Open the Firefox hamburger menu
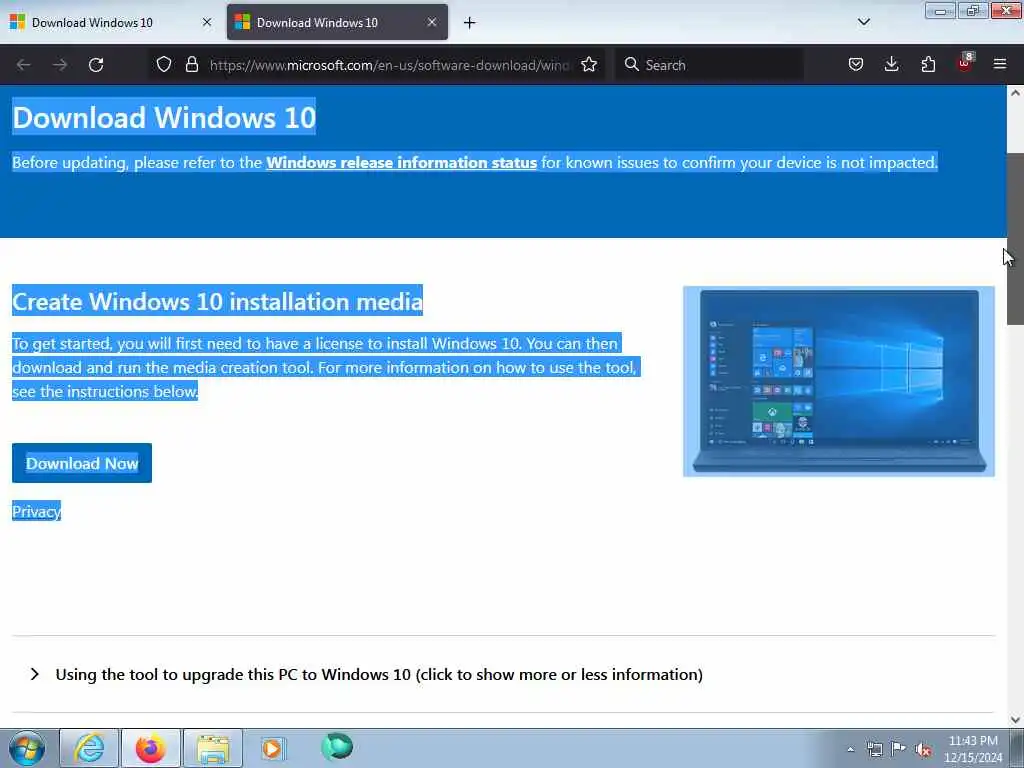 (1000, 64)
